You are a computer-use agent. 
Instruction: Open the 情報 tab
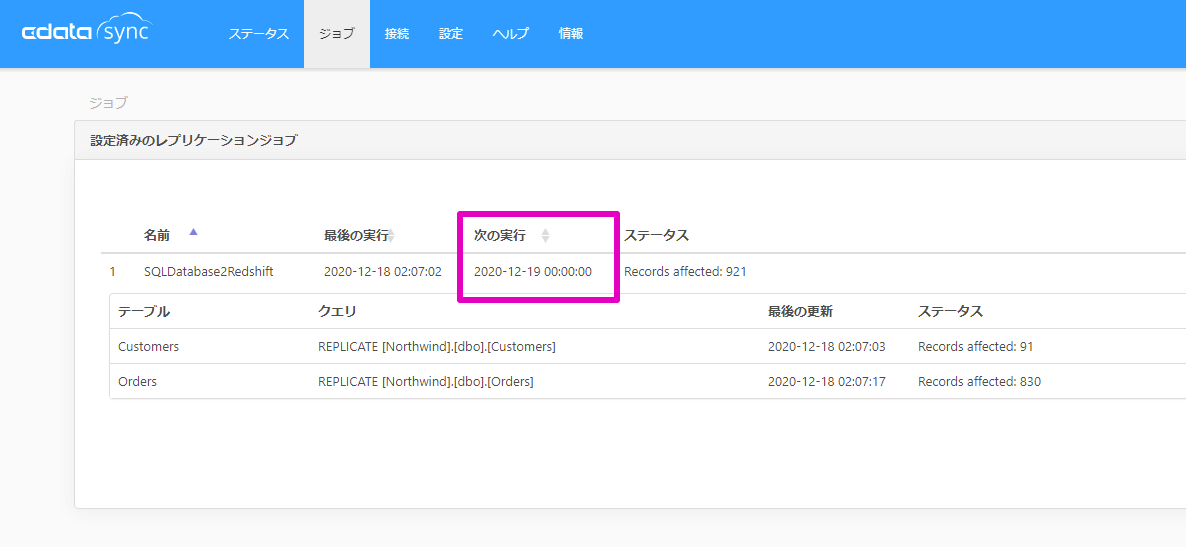click(x=571, y=33)
